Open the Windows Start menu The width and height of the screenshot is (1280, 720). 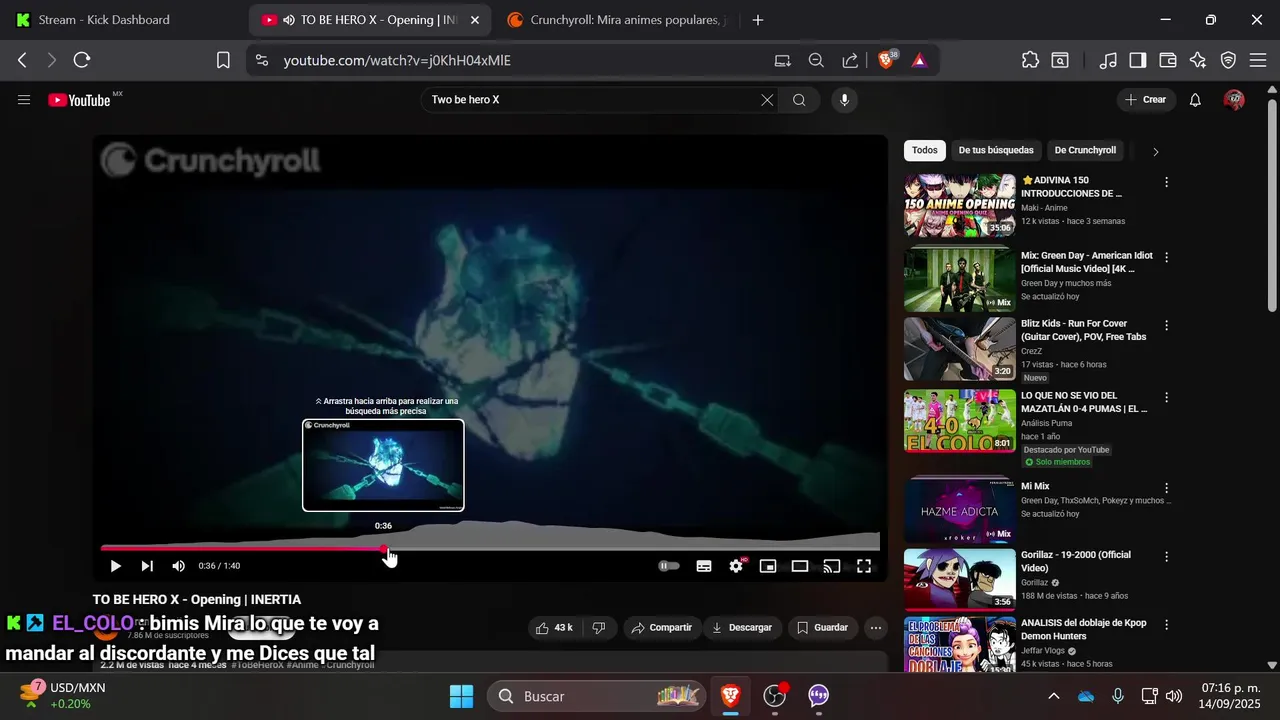(461, 696)
